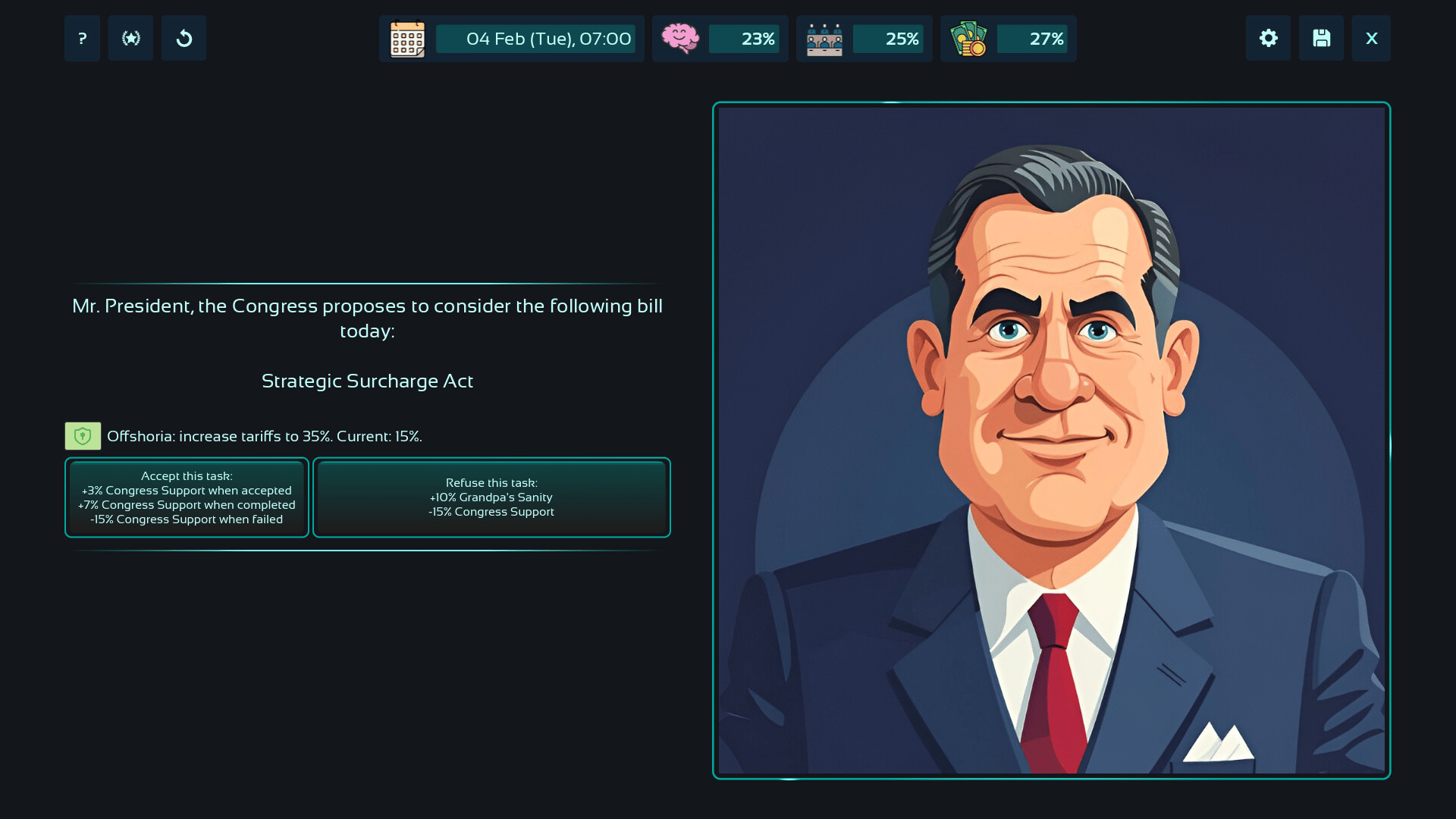This screenshot has height=819, width=1456.
Task: Click the pink brain sanity icon
Action: click(680, 39)
